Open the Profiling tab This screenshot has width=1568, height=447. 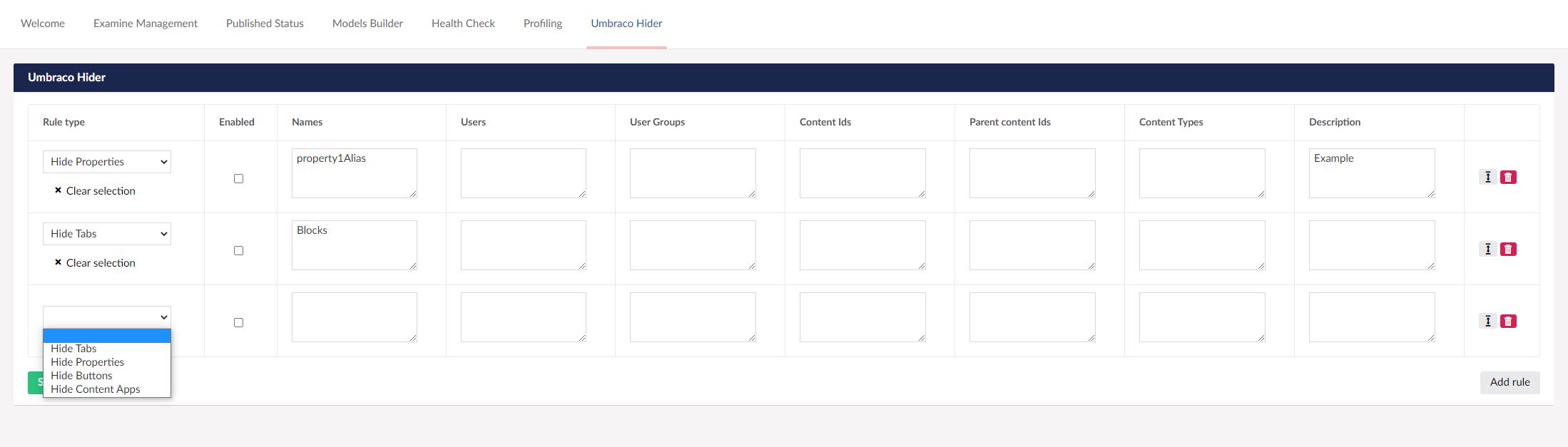(543, 24)
